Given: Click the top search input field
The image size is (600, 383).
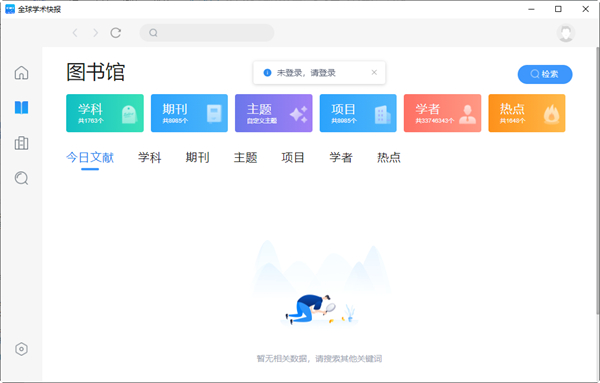Looking at the screenshot, I should click(x=207, y=33).
